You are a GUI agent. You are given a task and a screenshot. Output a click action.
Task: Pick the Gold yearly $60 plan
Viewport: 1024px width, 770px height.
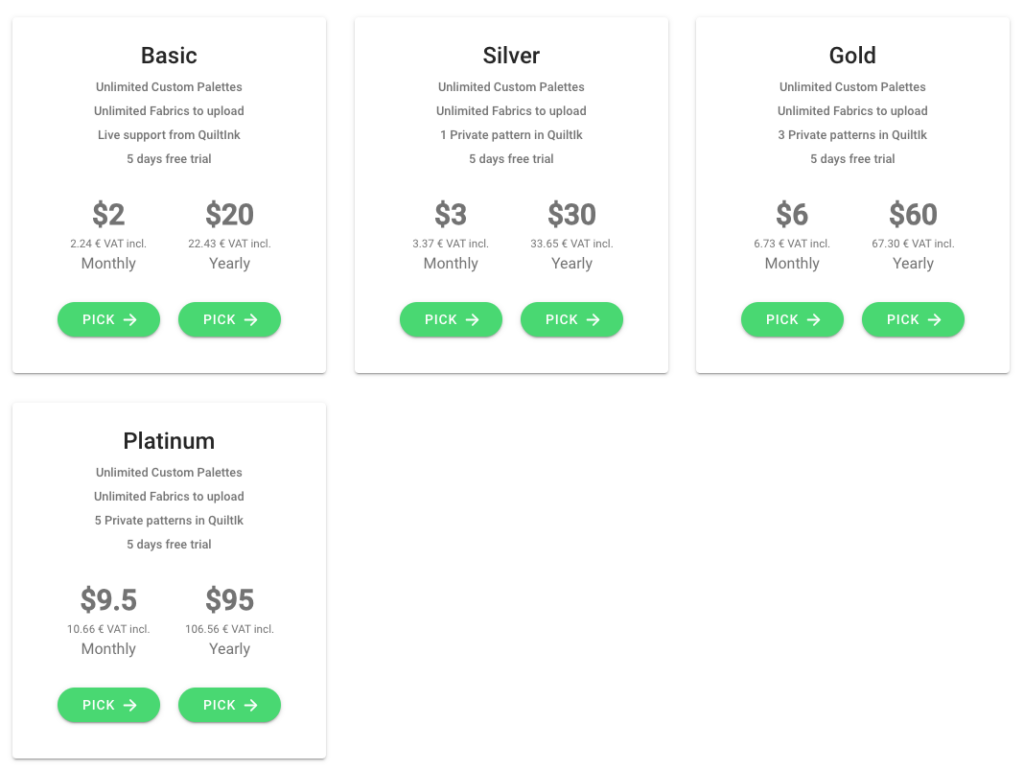(913, 319)
